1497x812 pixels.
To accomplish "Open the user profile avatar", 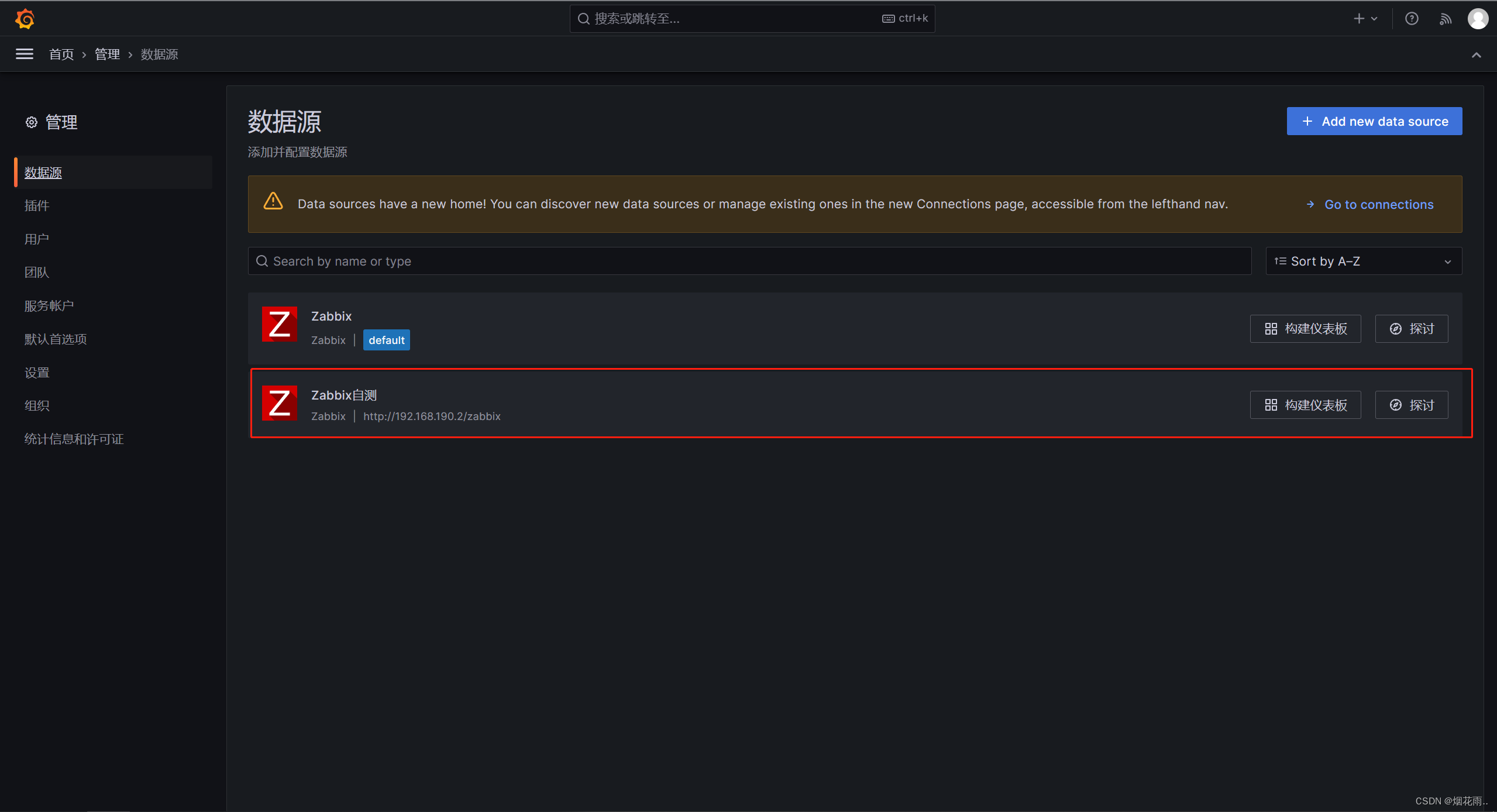I will (x=1478, y=19).
